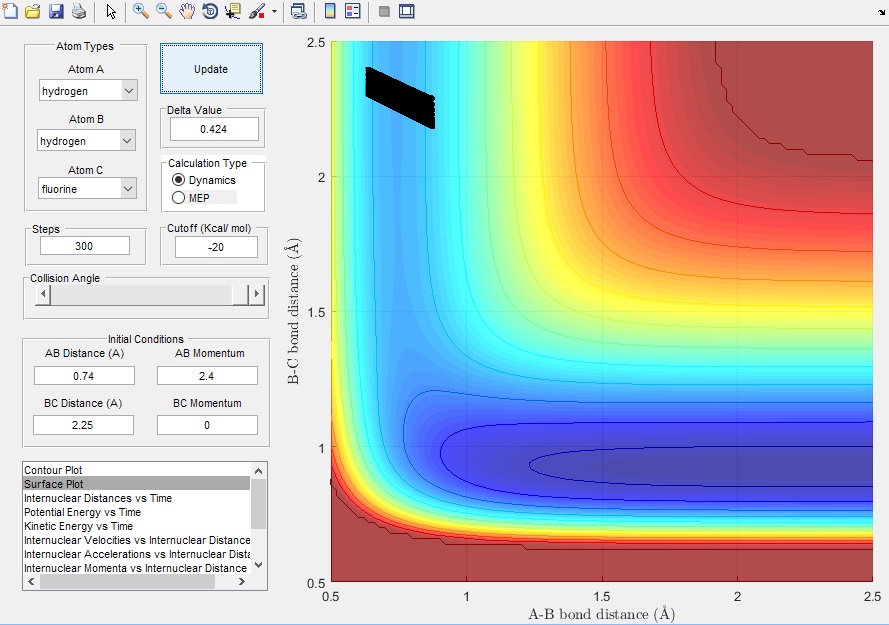This screenshot has height=625, width=889.
Task: Activate the Pan hand tool
Action: coord(187,12)
